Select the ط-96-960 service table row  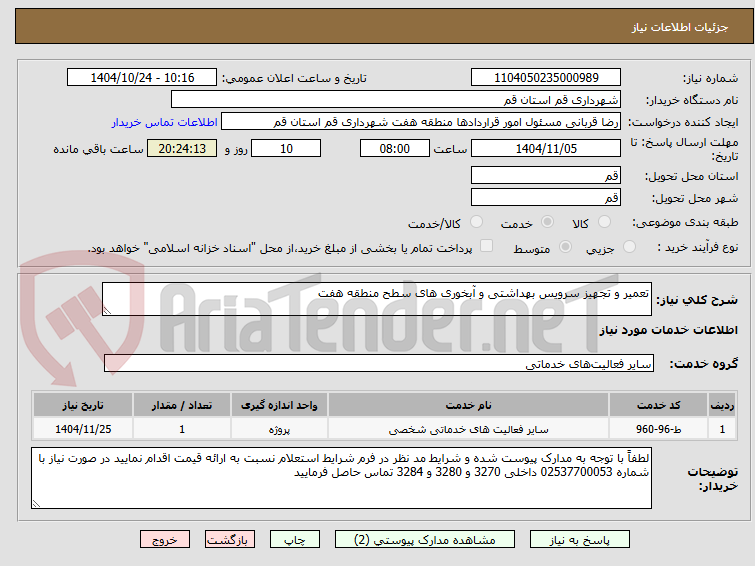384,429
